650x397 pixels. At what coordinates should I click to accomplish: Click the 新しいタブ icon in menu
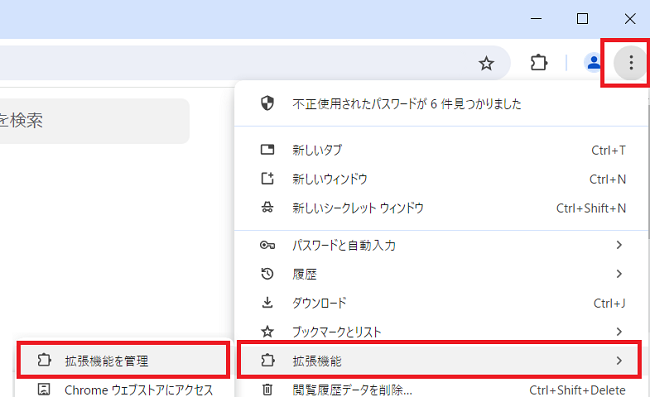click(267, 150)
